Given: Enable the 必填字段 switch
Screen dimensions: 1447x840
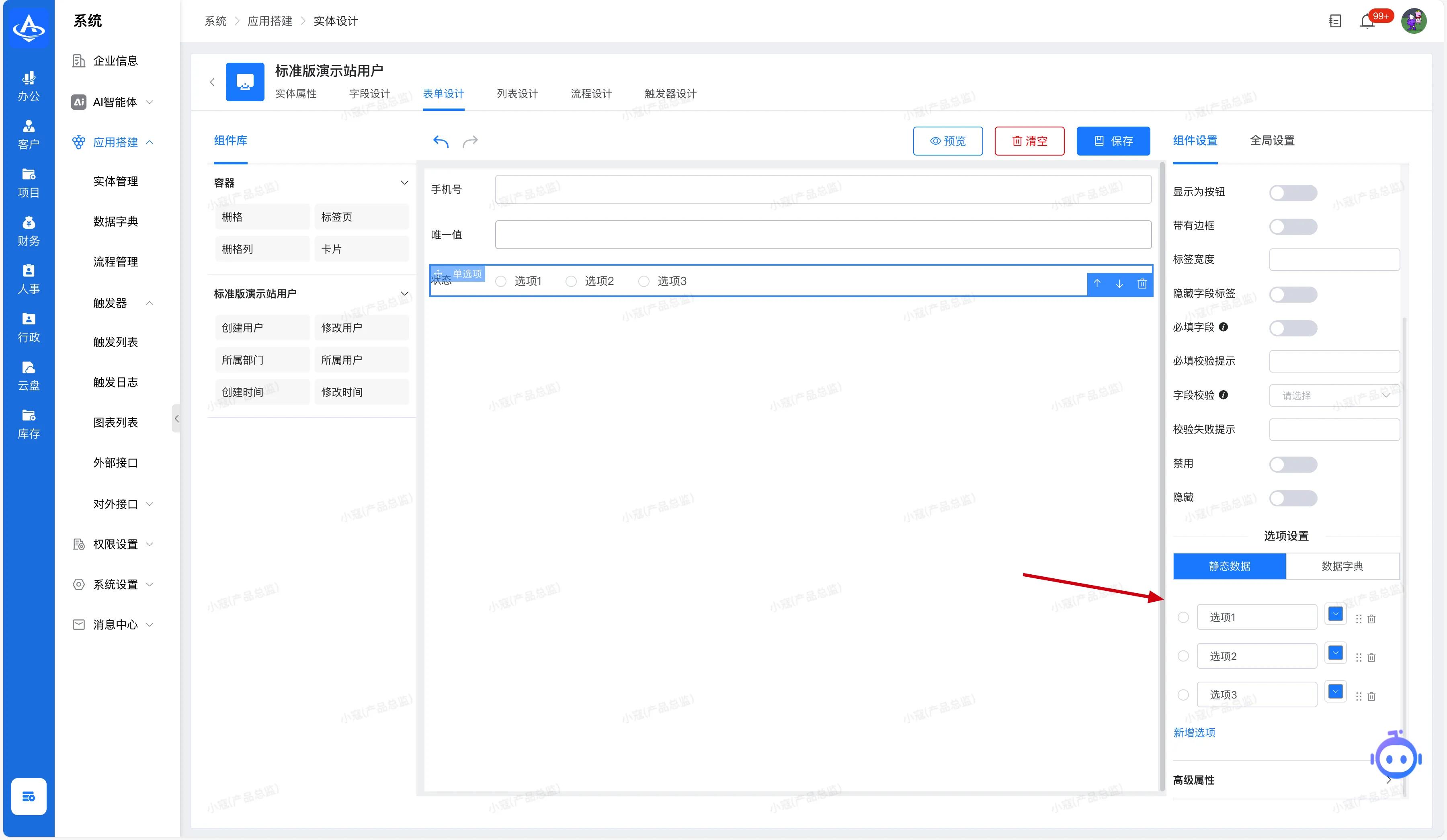Looking at the screenshot, I should [1293, 328].
